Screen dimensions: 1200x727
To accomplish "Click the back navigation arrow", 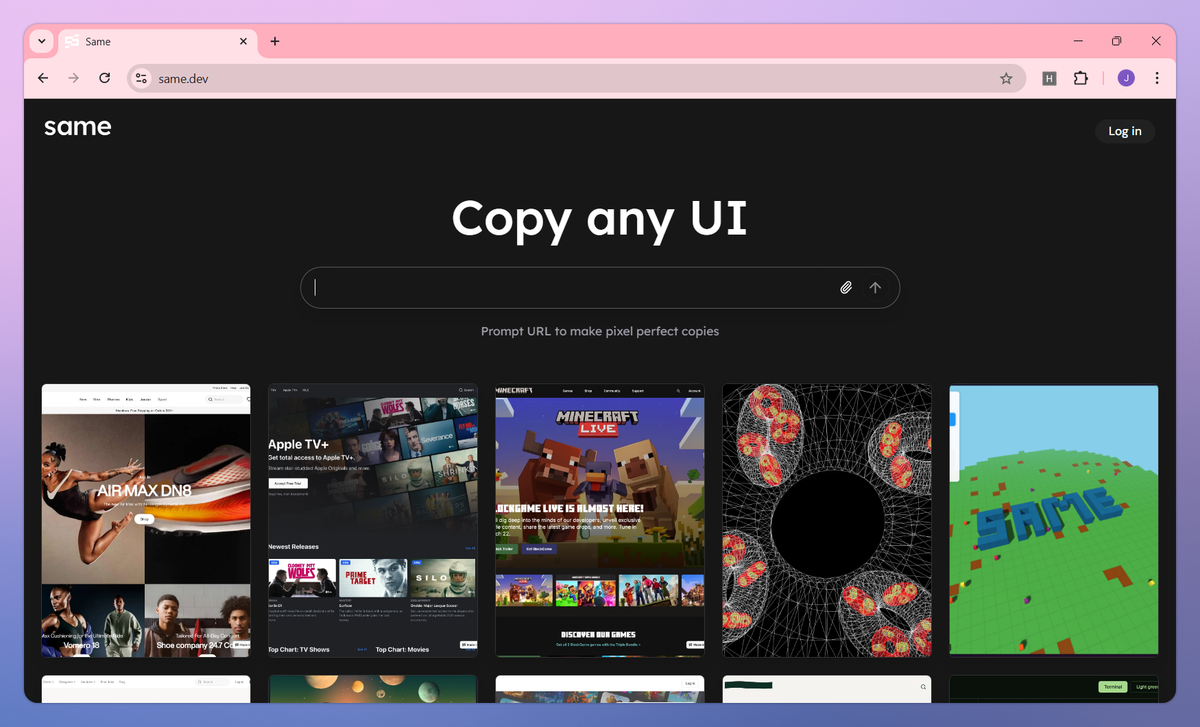I will pyautogui.click(x=42, y=78).
